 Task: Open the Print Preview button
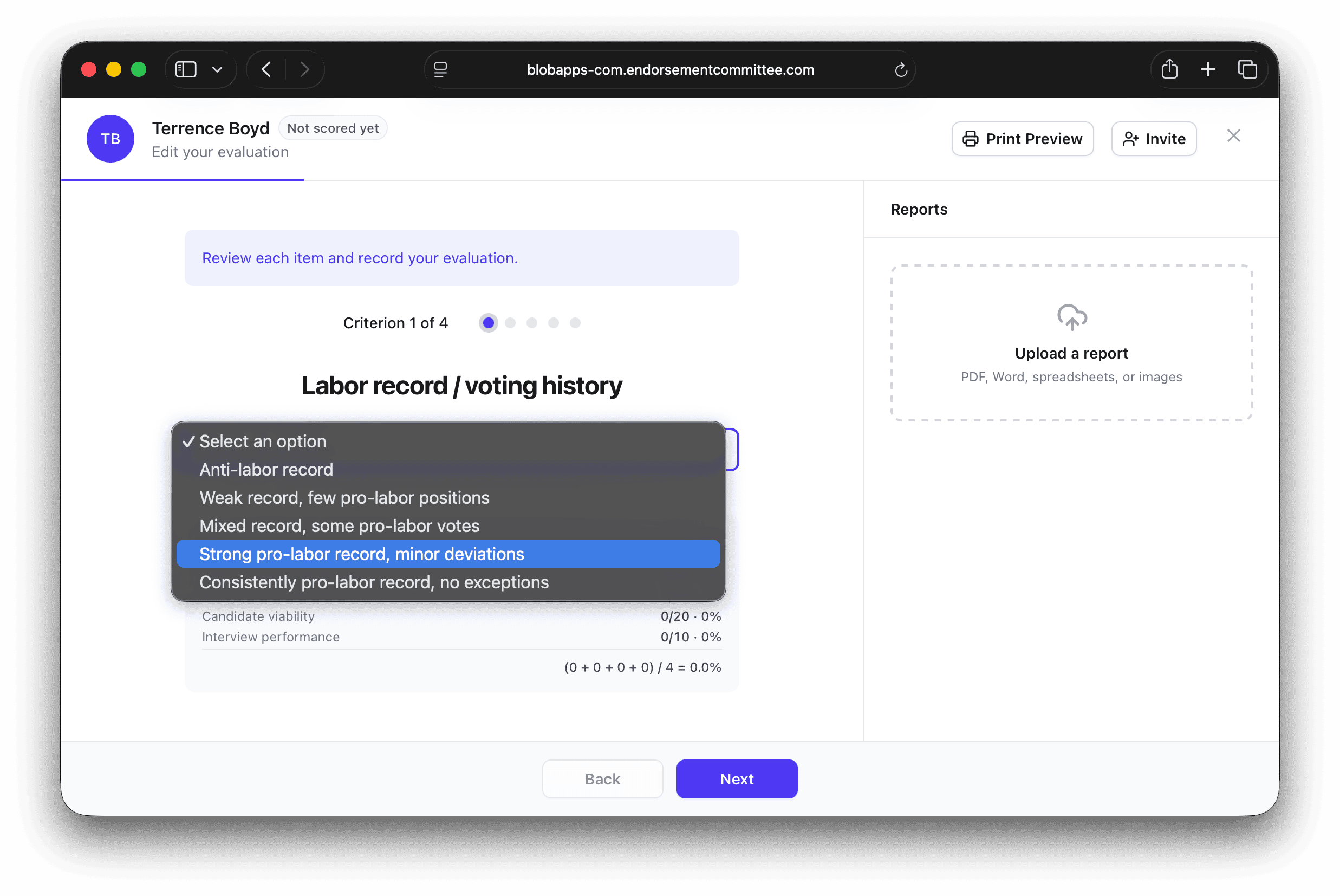coord(1023,139)
